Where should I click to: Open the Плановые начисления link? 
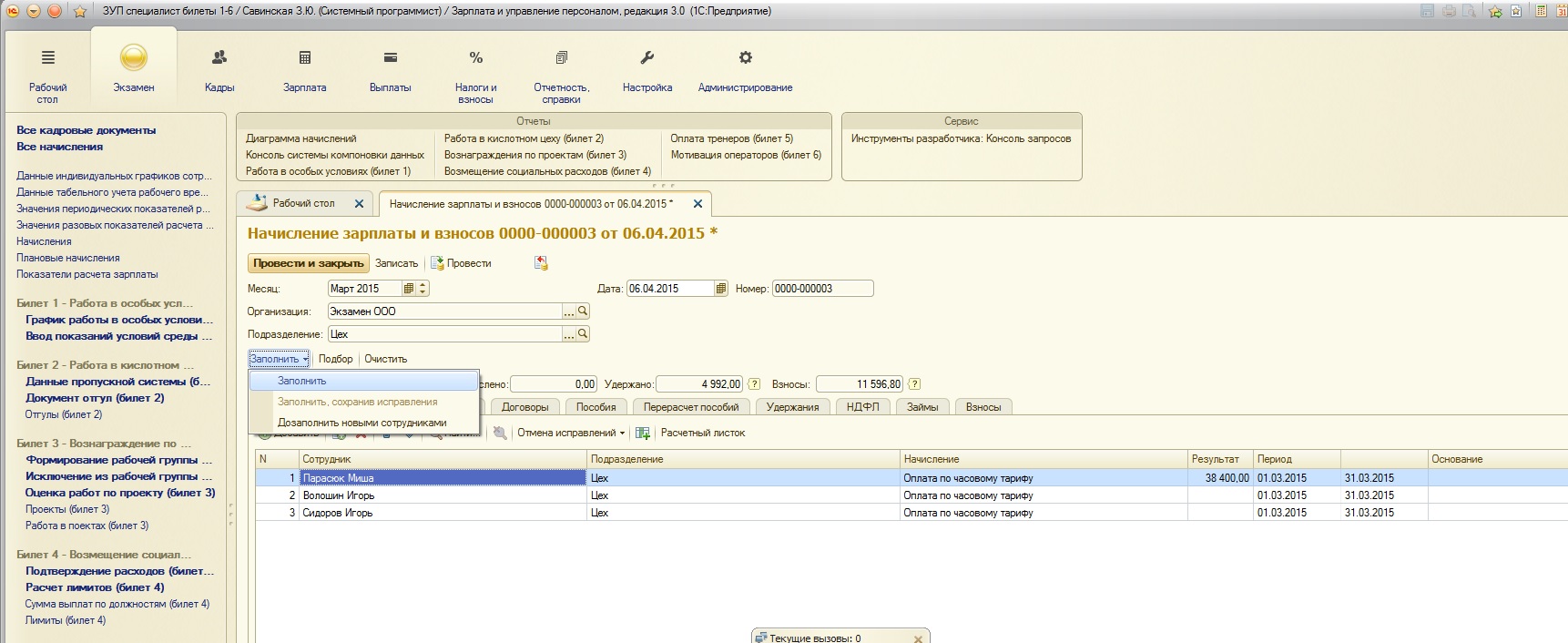coord(68,258)
